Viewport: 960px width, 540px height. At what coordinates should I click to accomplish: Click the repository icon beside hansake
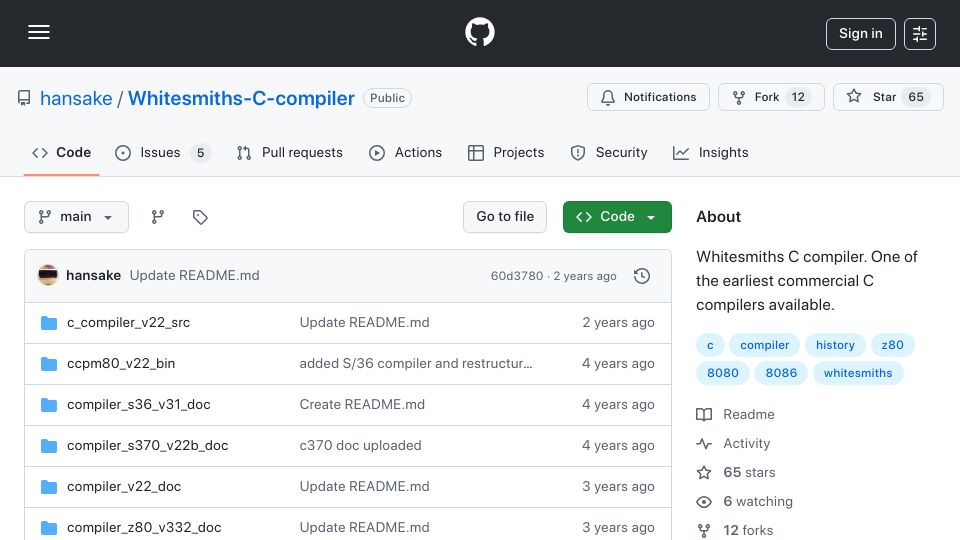[x=24, y=98]
